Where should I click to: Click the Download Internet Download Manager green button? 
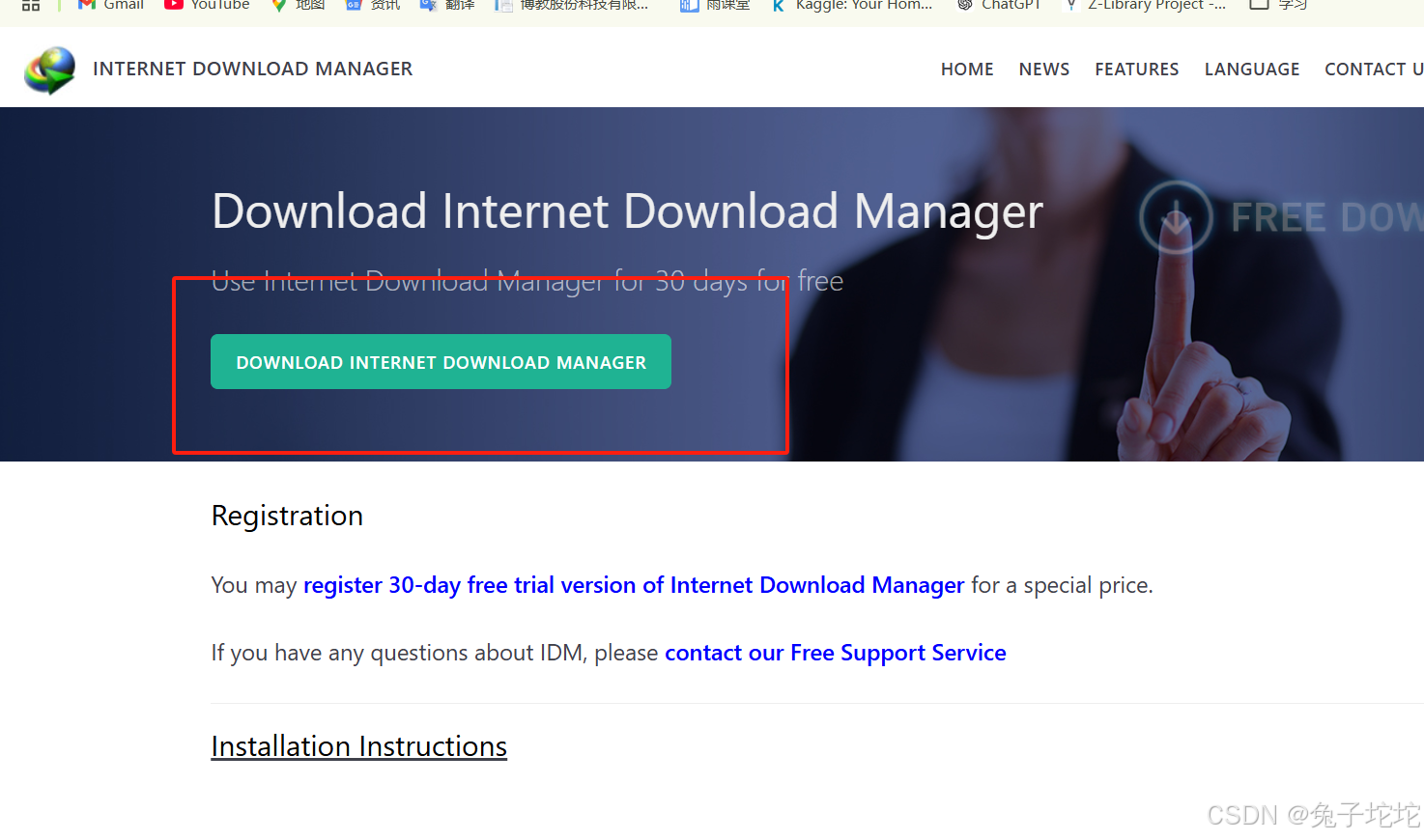pyautogui.click(x=441, y=362)
